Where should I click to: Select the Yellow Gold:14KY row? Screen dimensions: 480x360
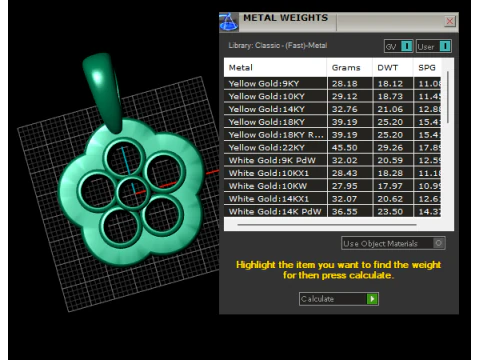(x=332, y=109)
